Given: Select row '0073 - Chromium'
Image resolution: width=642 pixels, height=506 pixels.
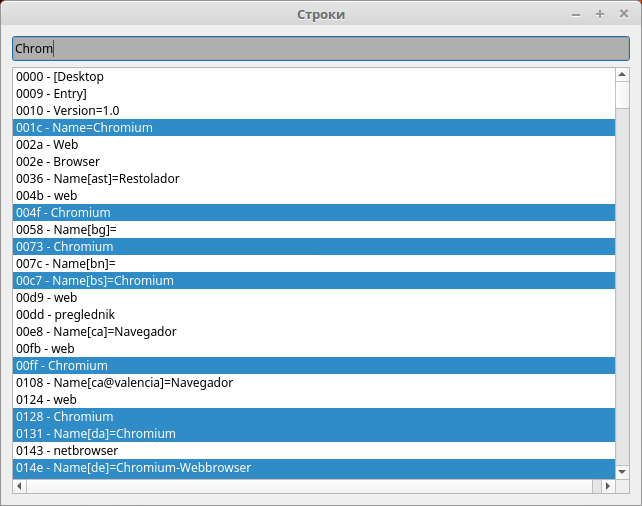Looking at the screenshot, I should pyautogui.click(x=314, y=246).
